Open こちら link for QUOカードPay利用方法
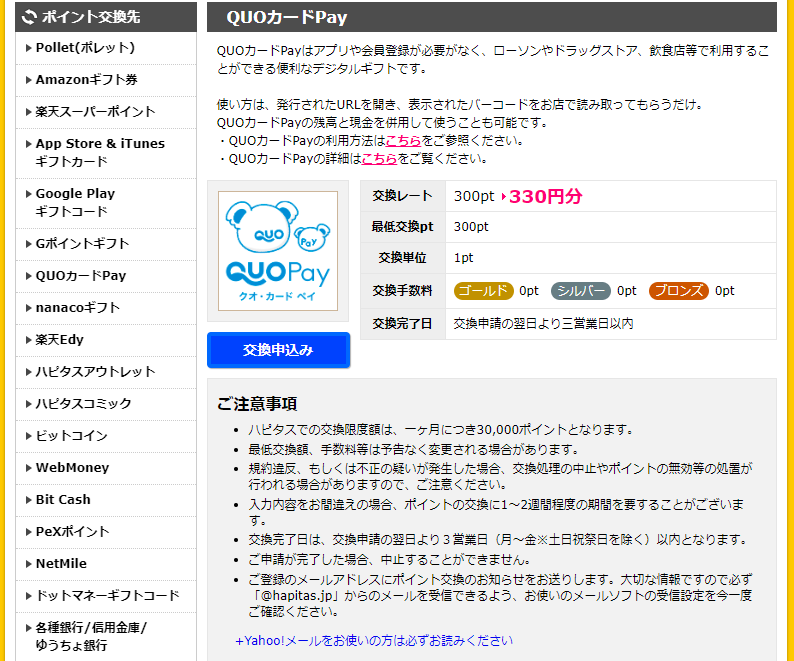The image size is (794, 661). pyautogui.click(x=403, y=141)
